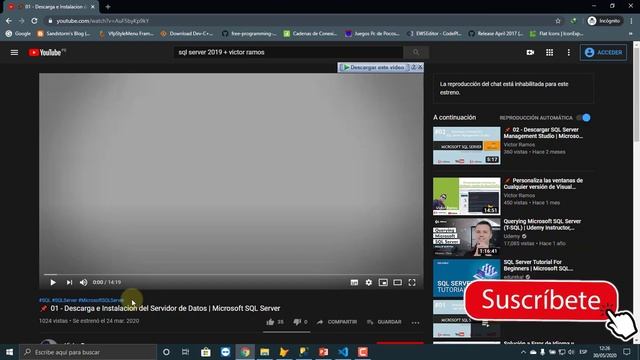
Task: Click the search magnifier button
Action: pos(416,52)
